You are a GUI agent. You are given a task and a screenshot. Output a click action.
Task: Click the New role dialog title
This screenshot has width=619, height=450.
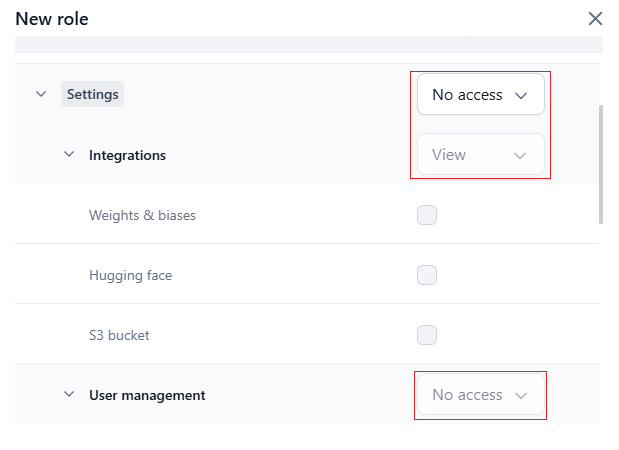(x=52, y=19)
